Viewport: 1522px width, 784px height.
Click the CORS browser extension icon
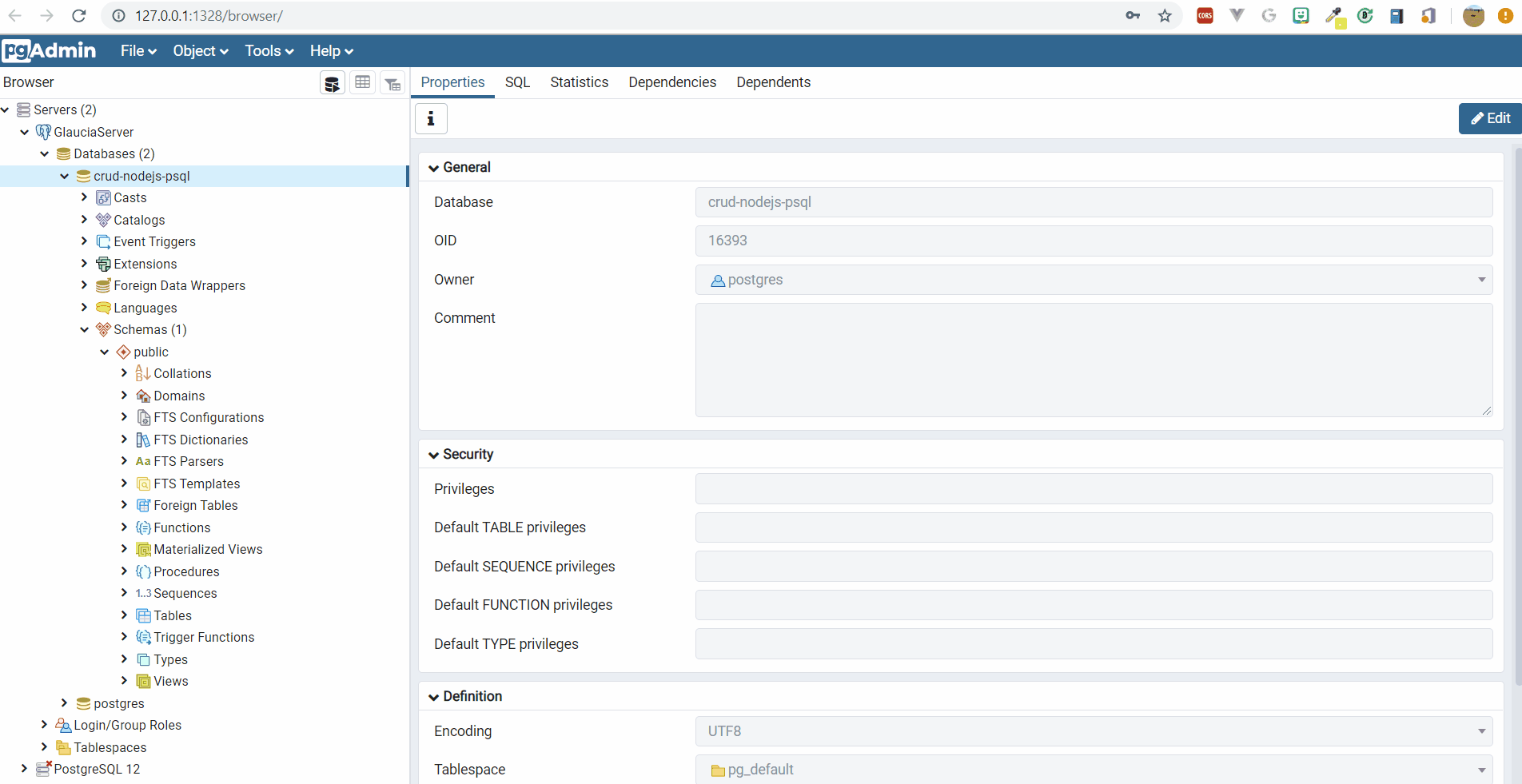coord(1204,15)
